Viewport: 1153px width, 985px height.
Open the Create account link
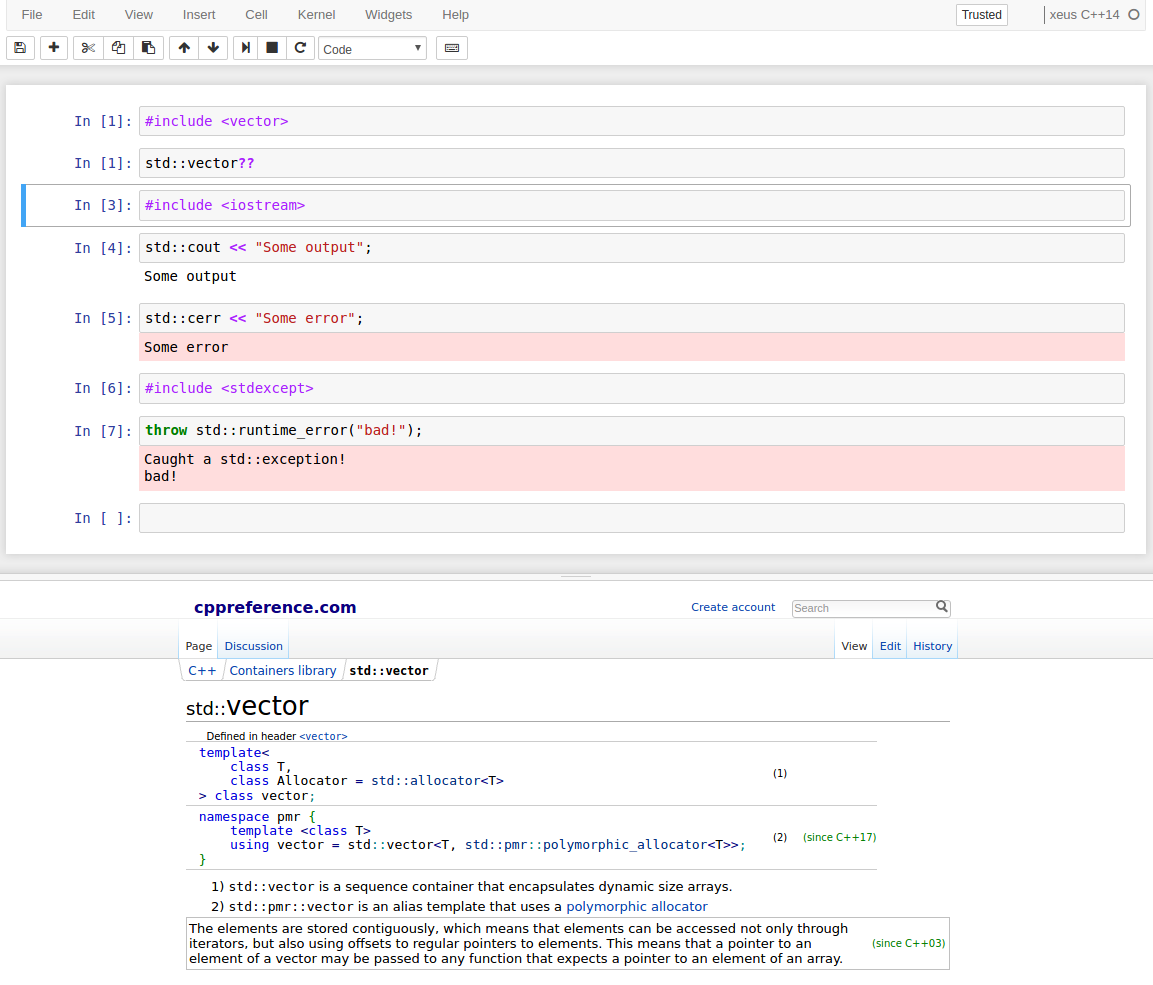coord(733,607)
